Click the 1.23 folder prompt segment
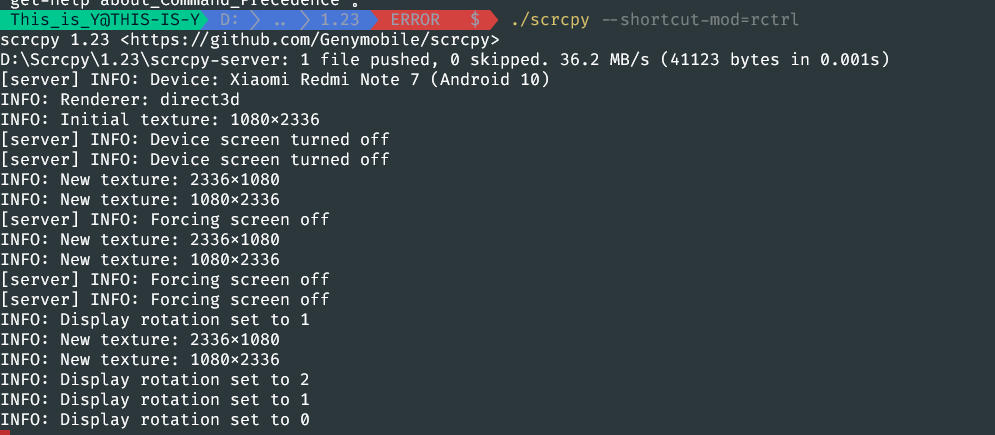The height and width of the screenshot is (435, 995). (340, 20)
